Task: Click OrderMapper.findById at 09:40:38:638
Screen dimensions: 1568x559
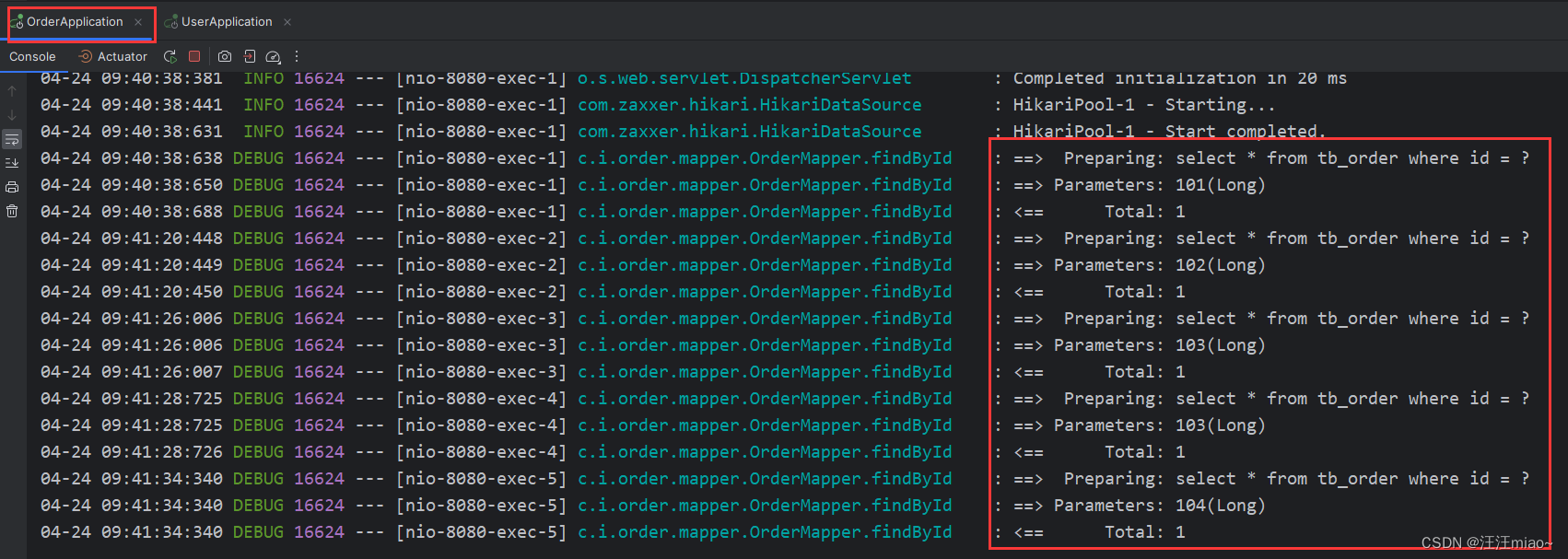Action: coord(765,158)
